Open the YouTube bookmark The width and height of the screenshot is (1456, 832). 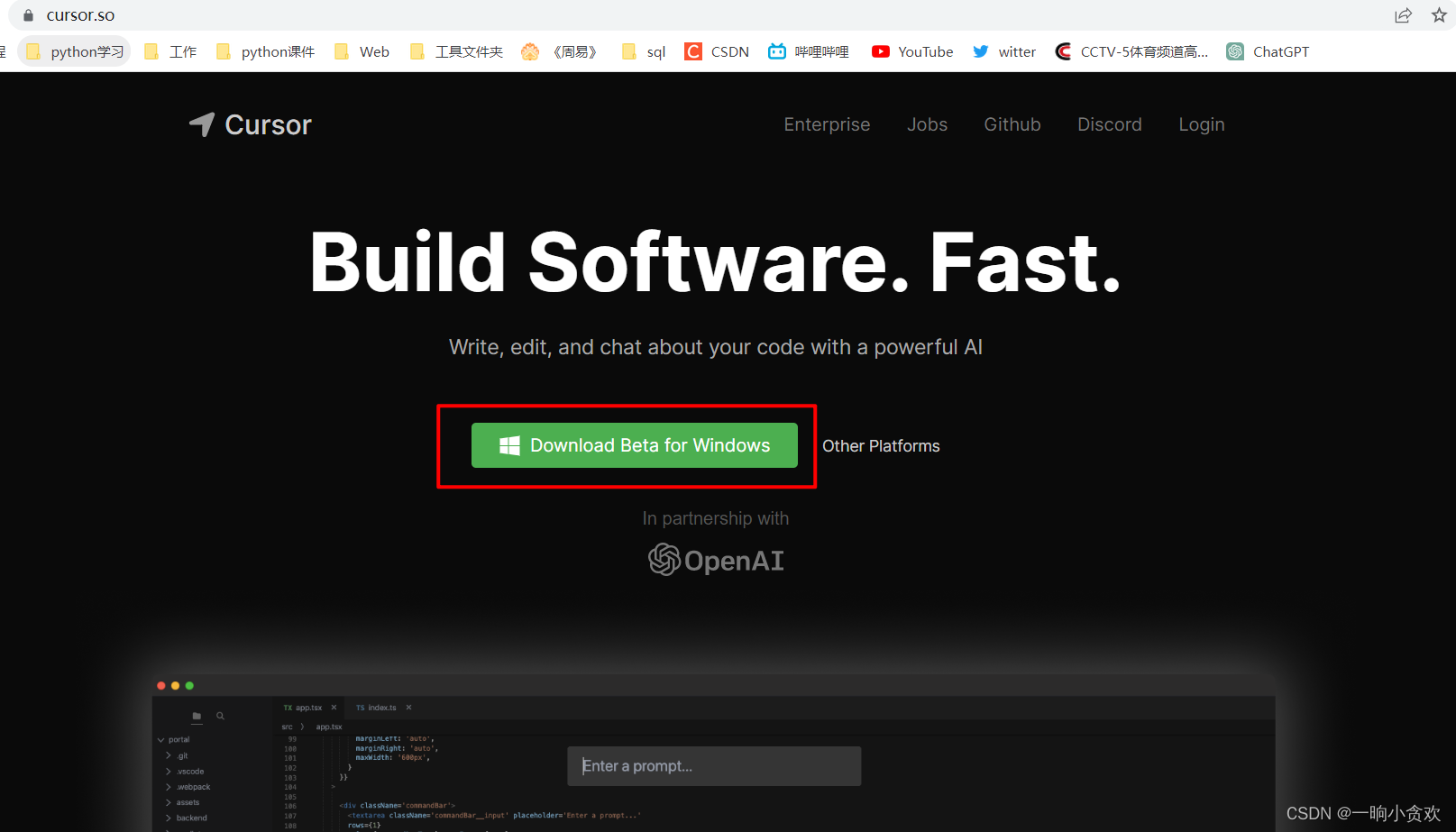point(912,51)
